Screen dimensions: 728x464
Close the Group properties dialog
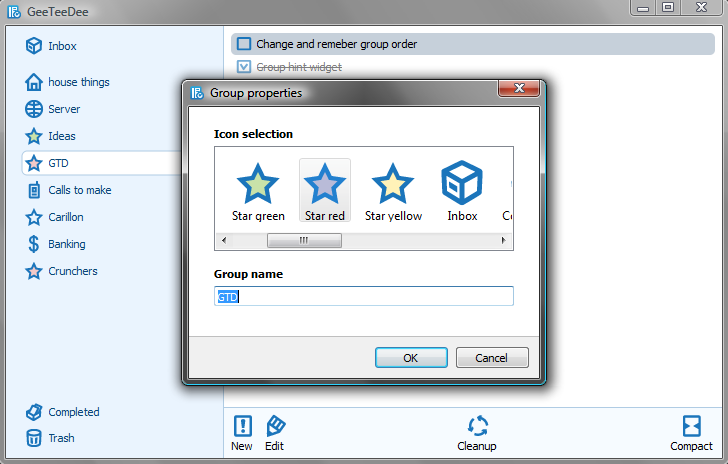(520, 91)
